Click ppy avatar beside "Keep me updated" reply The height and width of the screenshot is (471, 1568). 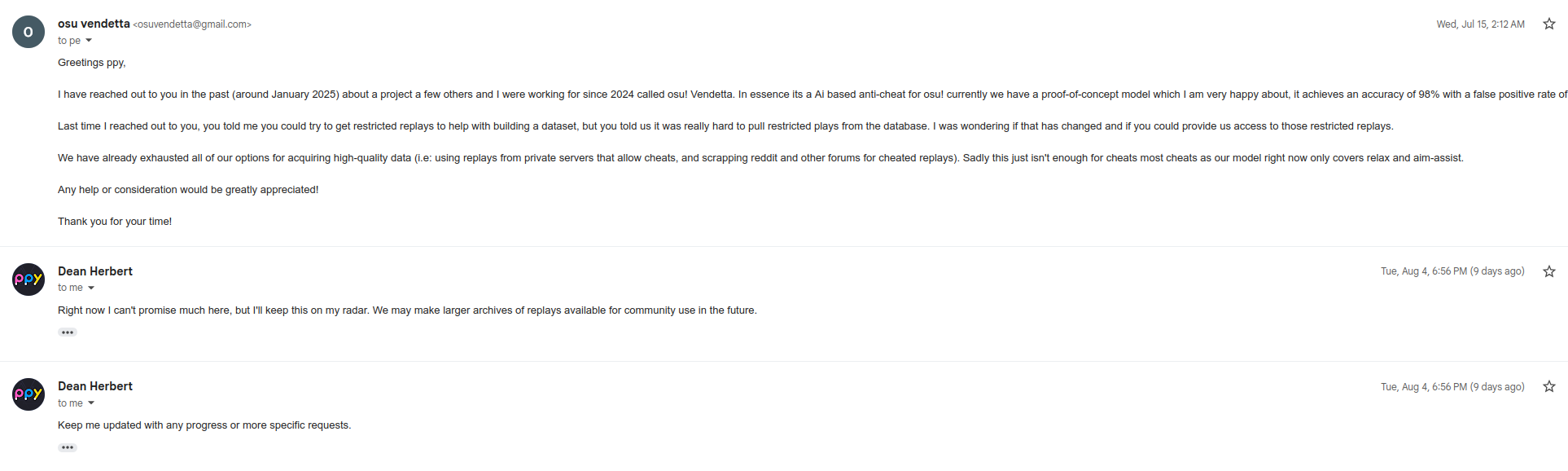28,394
